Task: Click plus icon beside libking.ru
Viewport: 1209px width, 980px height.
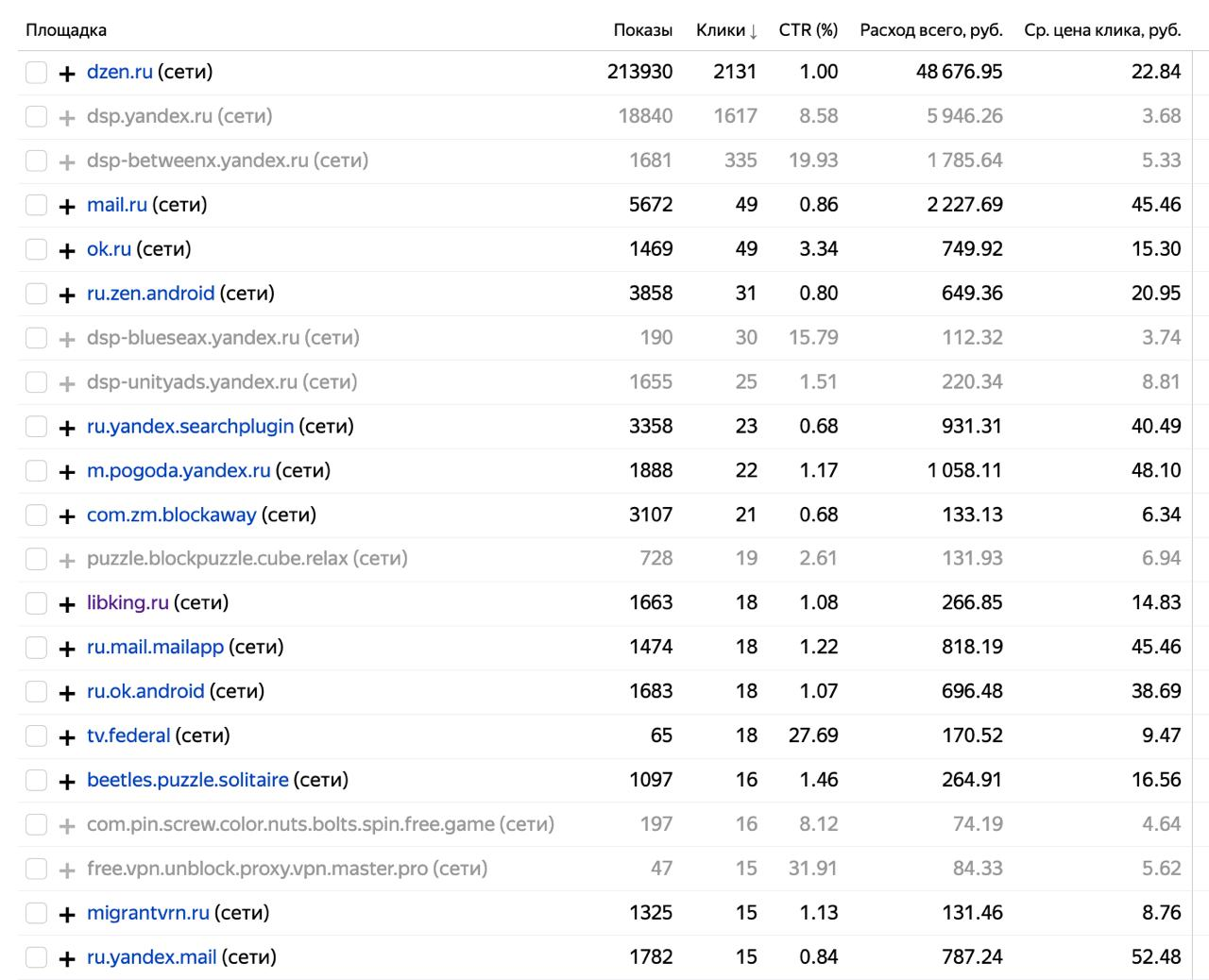Action: pos(66,605)
